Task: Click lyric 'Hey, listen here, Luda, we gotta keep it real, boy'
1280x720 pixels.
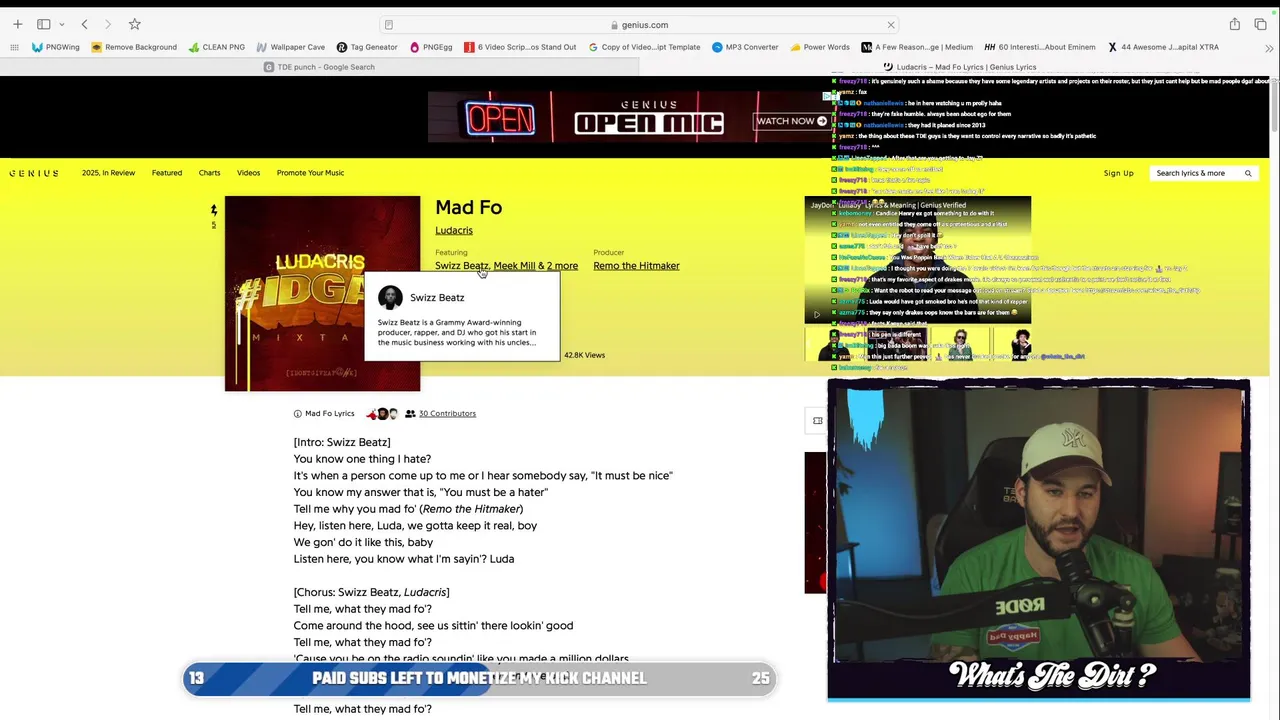Action: click(x=415, y=525)
